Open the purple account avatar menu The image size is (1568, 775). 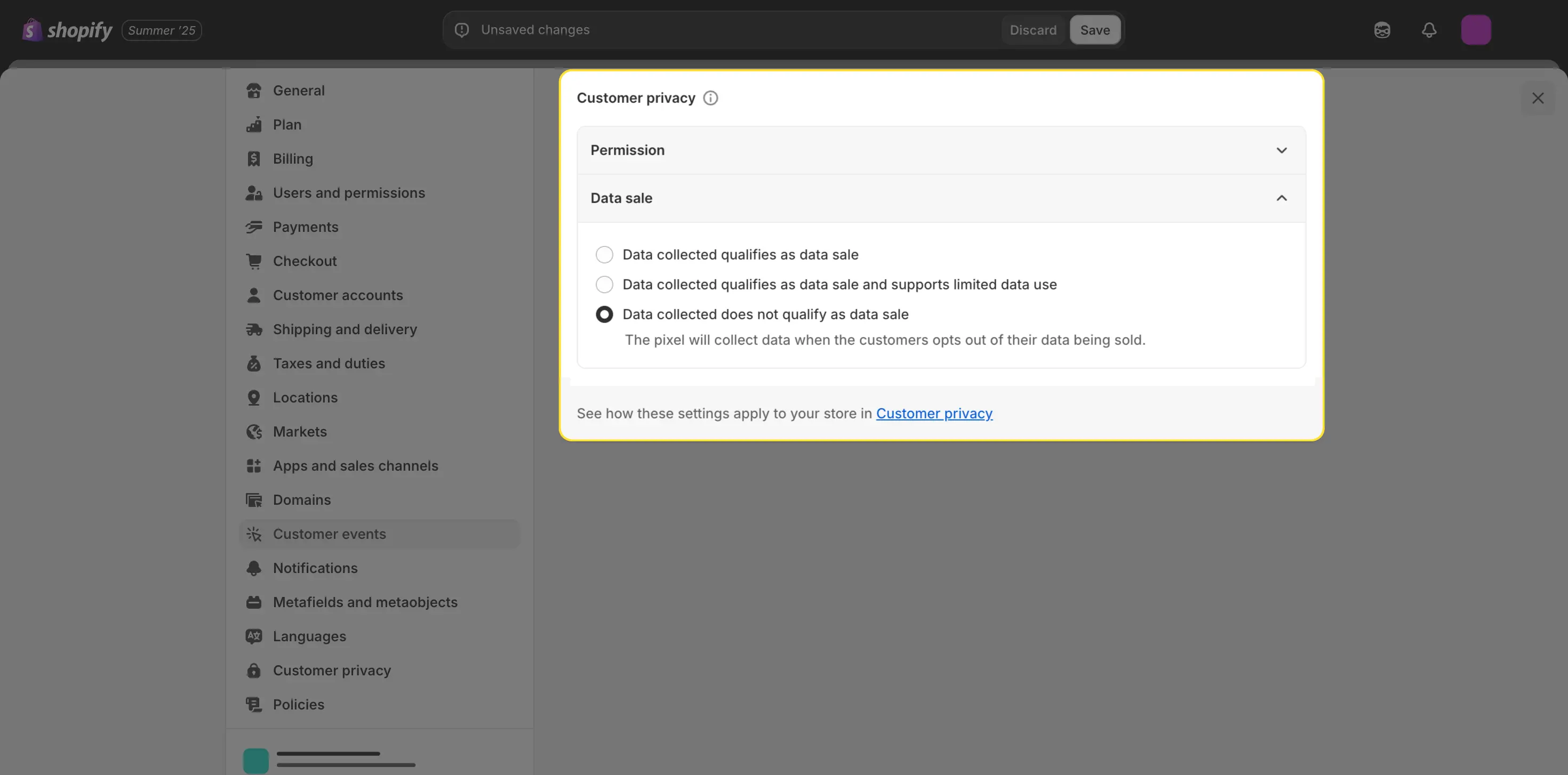coord(1476,30)
